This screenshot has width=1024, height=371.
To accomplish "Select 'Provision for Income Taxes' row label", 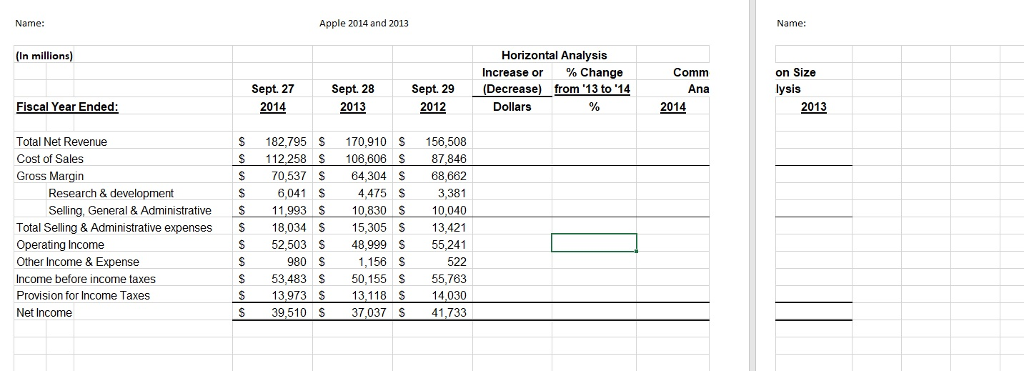I will [82, 296].
